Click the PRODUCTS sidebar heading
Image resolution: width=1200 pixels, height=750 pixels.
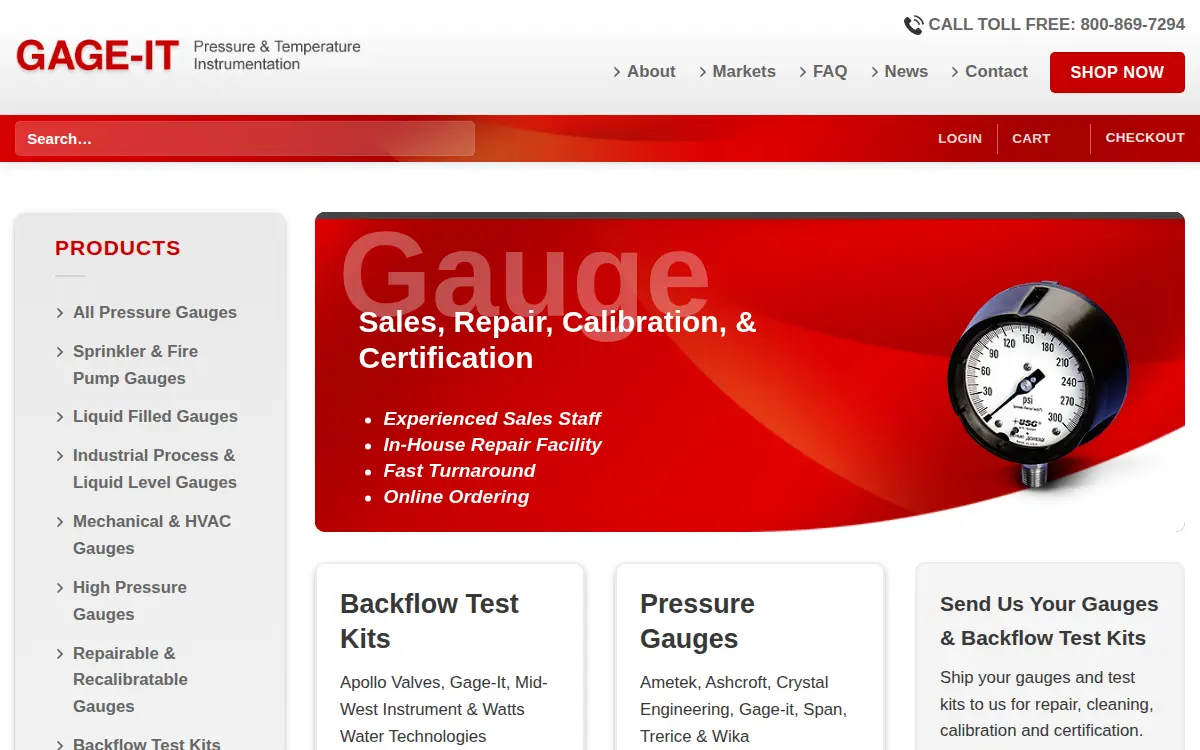118,248
